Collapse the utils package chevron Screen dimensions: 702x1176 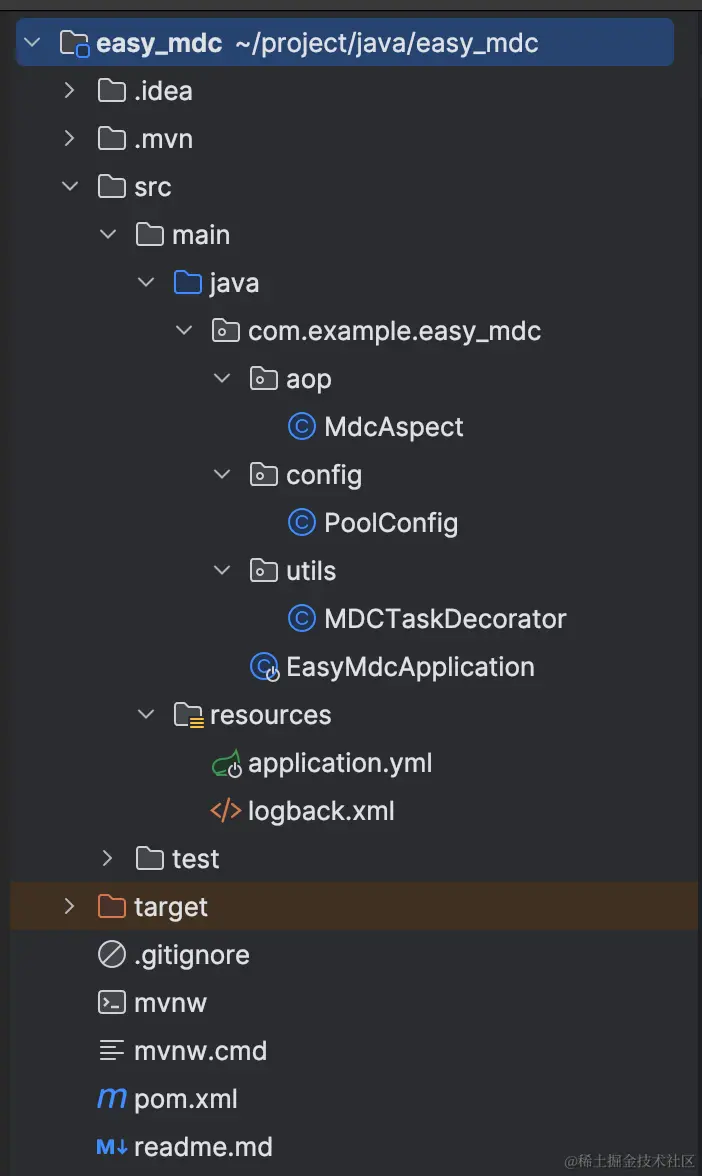coord(222,570)
